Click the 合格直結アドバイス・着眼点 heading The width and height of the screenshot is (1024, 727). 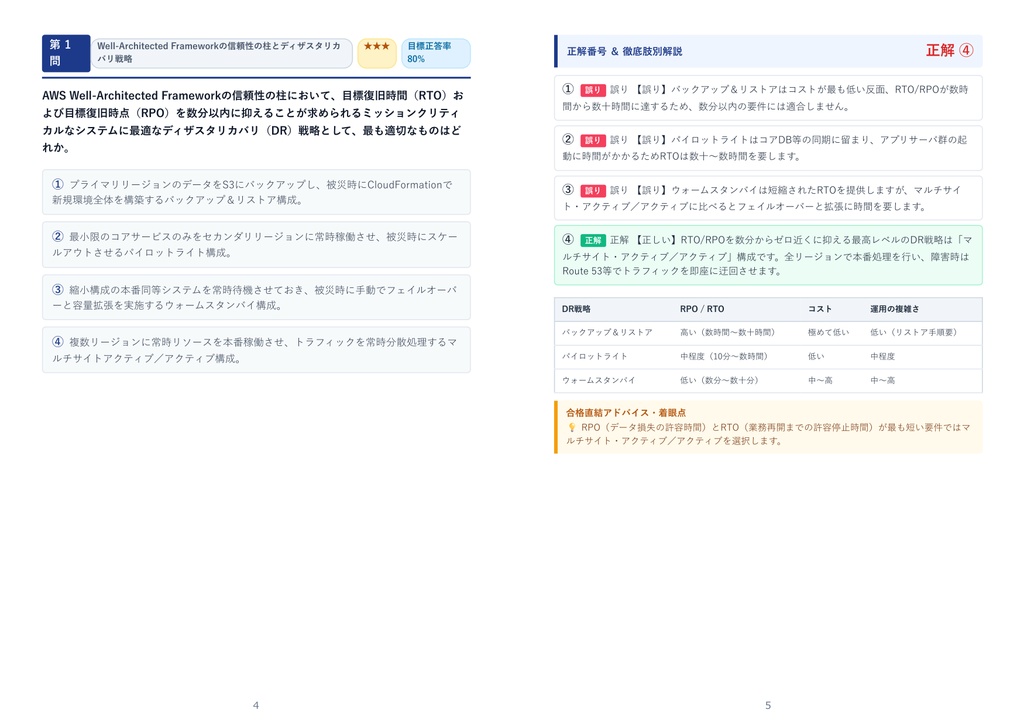click(626, 413)
